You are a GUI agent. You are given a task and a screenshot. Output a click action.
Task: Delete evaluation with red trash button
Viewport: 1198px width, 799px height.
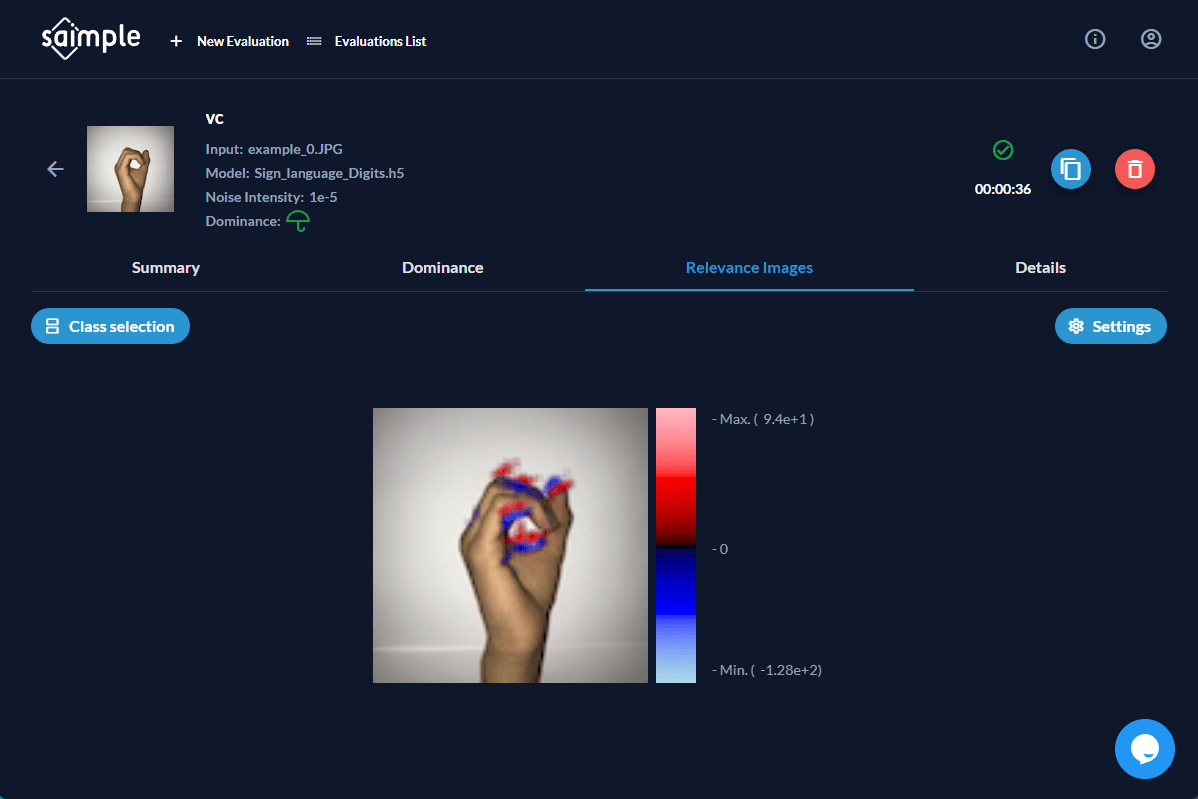click(x=1134, y=169)
